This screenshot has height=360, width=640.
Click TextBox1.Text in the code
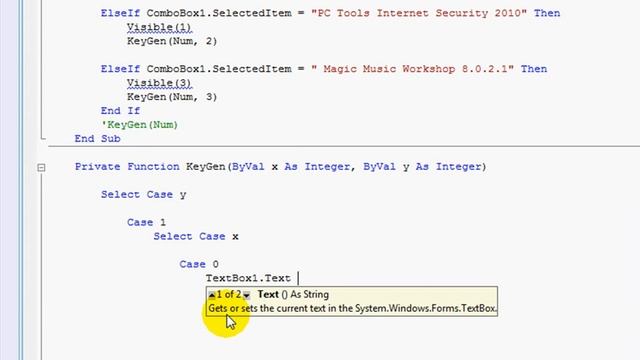pos(248,278)
